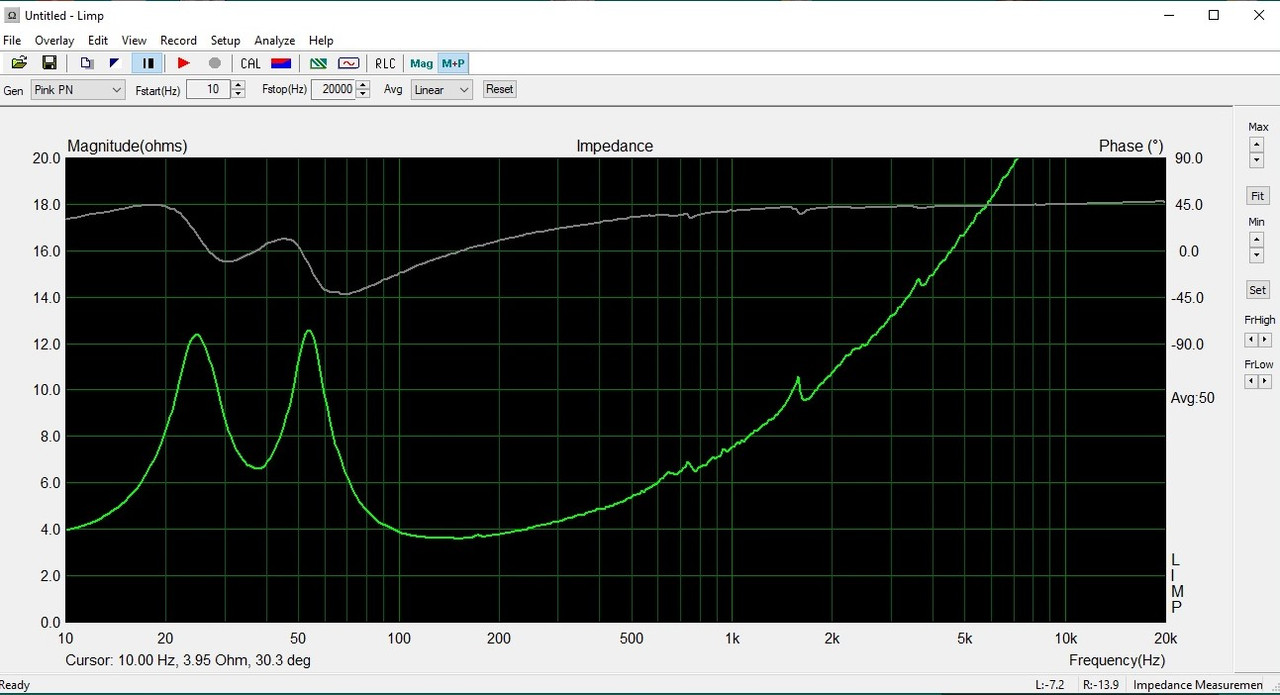Open the View menu
Image resolution: width=1280 pixels, height=695 pixels.
(134, 41)
